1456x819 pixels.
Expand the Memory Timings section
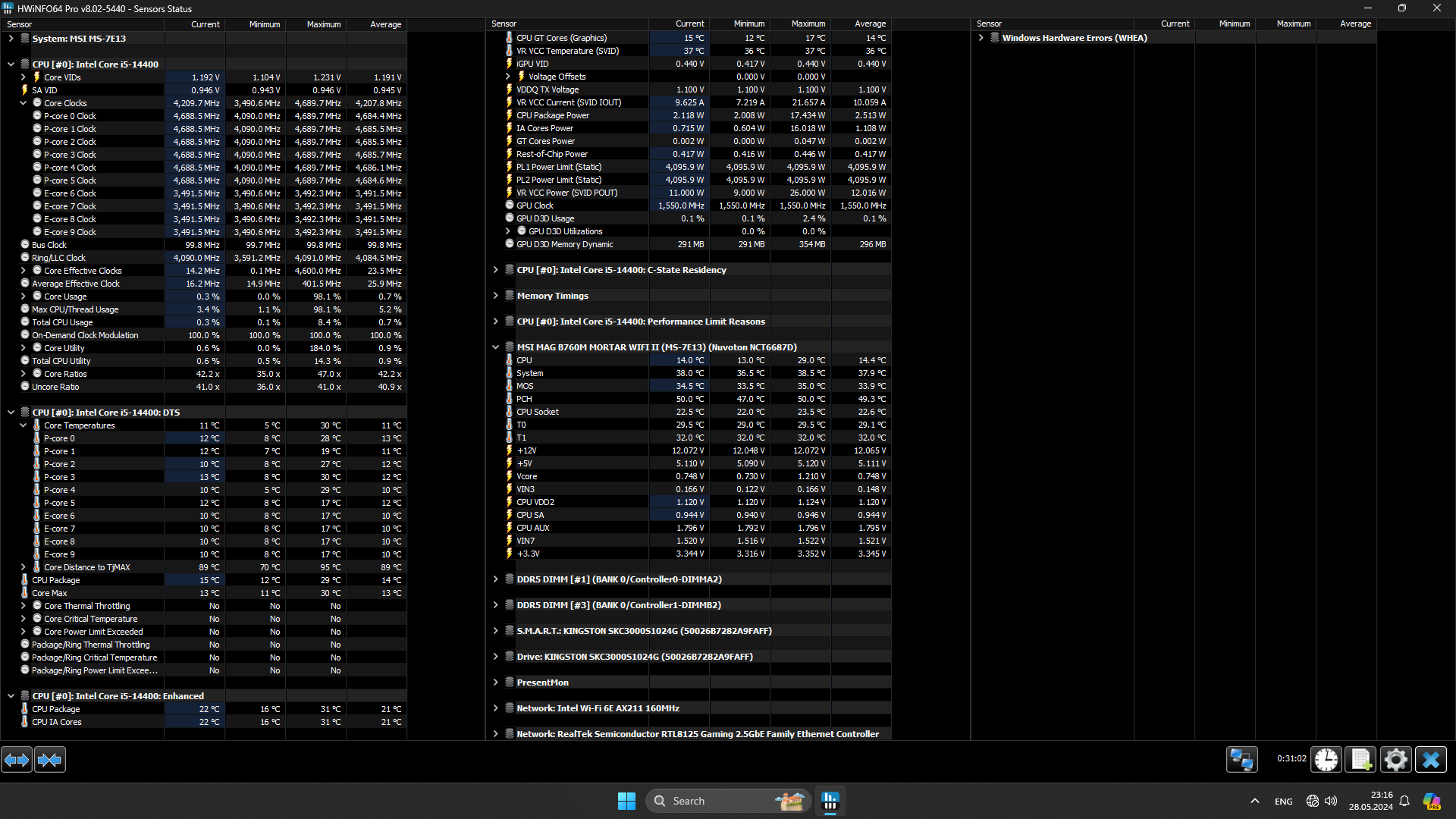click(x=495, y=296)
